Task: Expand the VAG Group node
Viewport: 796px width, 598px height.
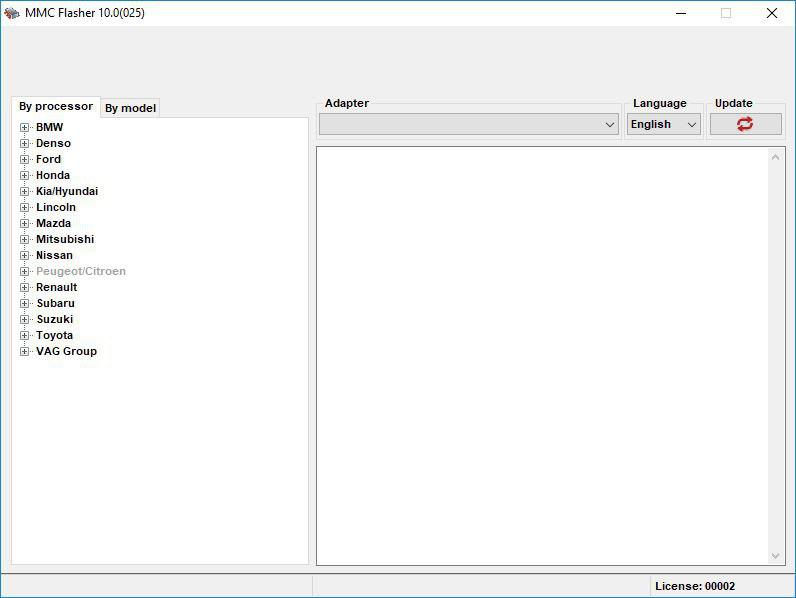Action: 25,351
